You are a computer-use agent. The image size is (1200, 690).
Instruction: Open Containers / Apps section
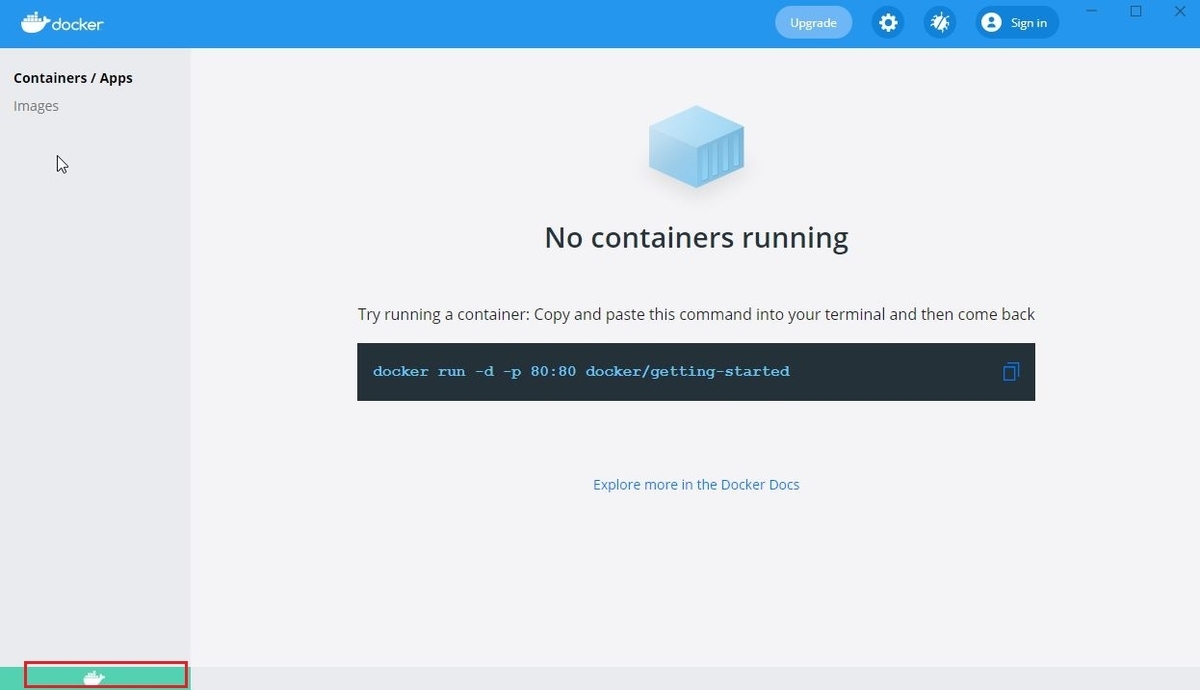[73, 78]
